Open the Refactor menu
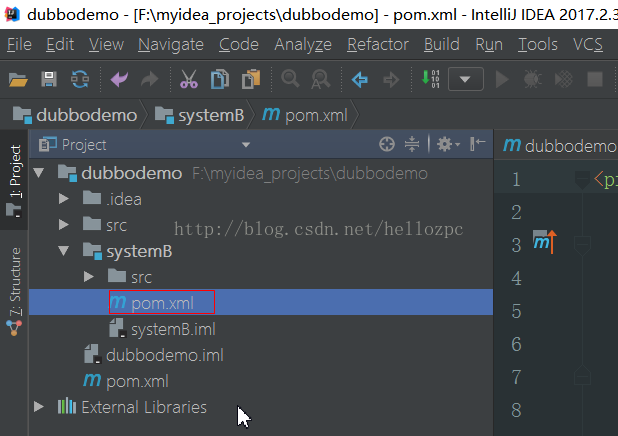The height and width of the screenshot is (436, 618). (x=378, y=44)
